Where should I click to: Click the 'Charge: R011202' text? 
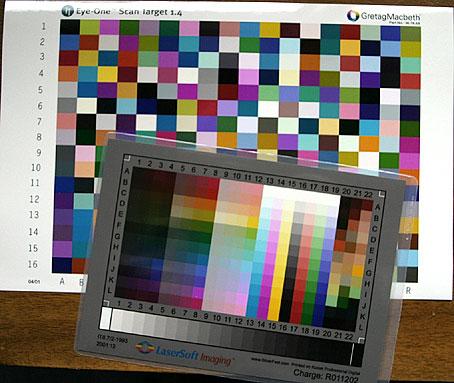[326, 376]
